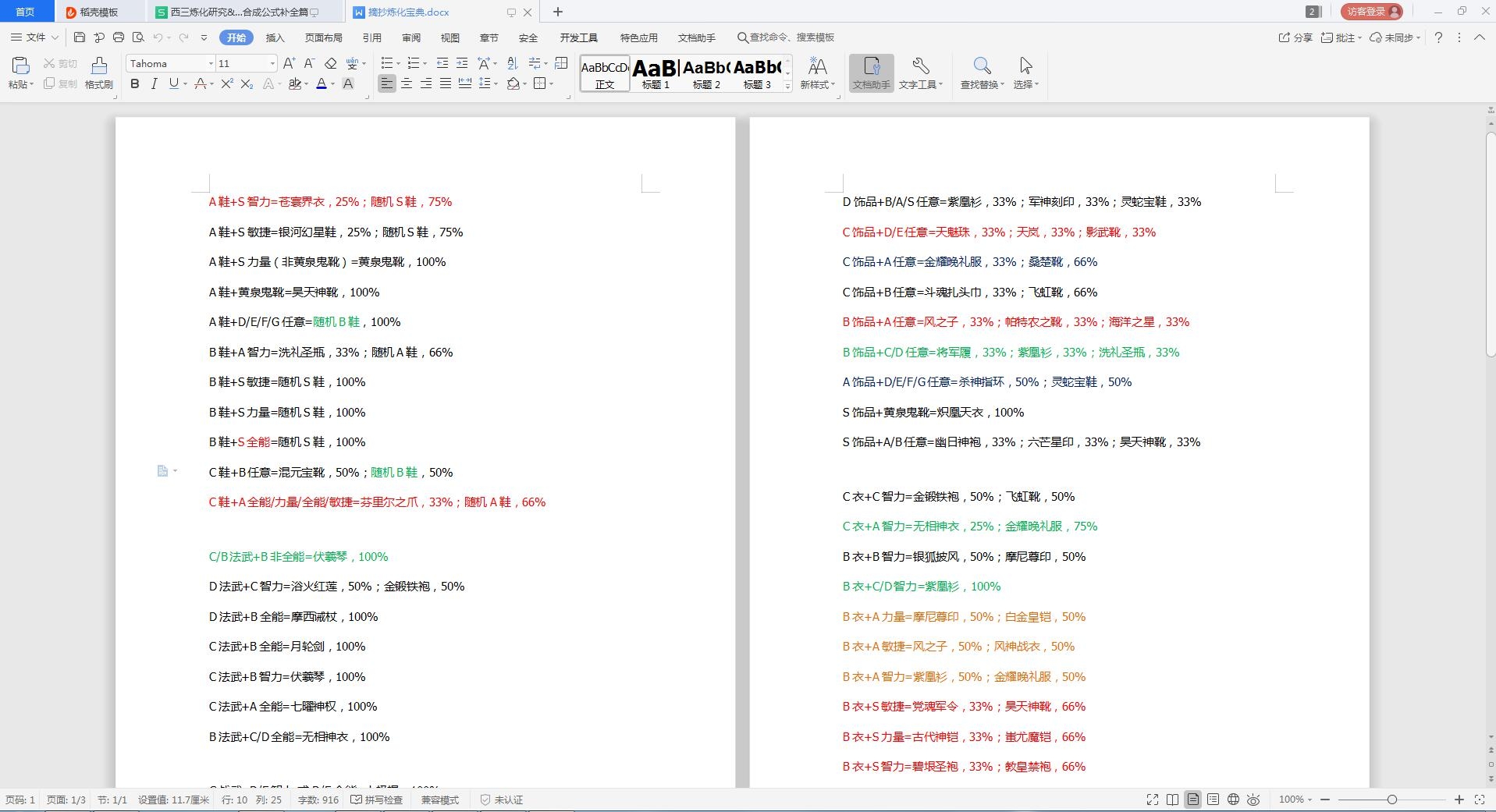
Task: Switch to web layout globe icon
Action: click(1233, 800)
